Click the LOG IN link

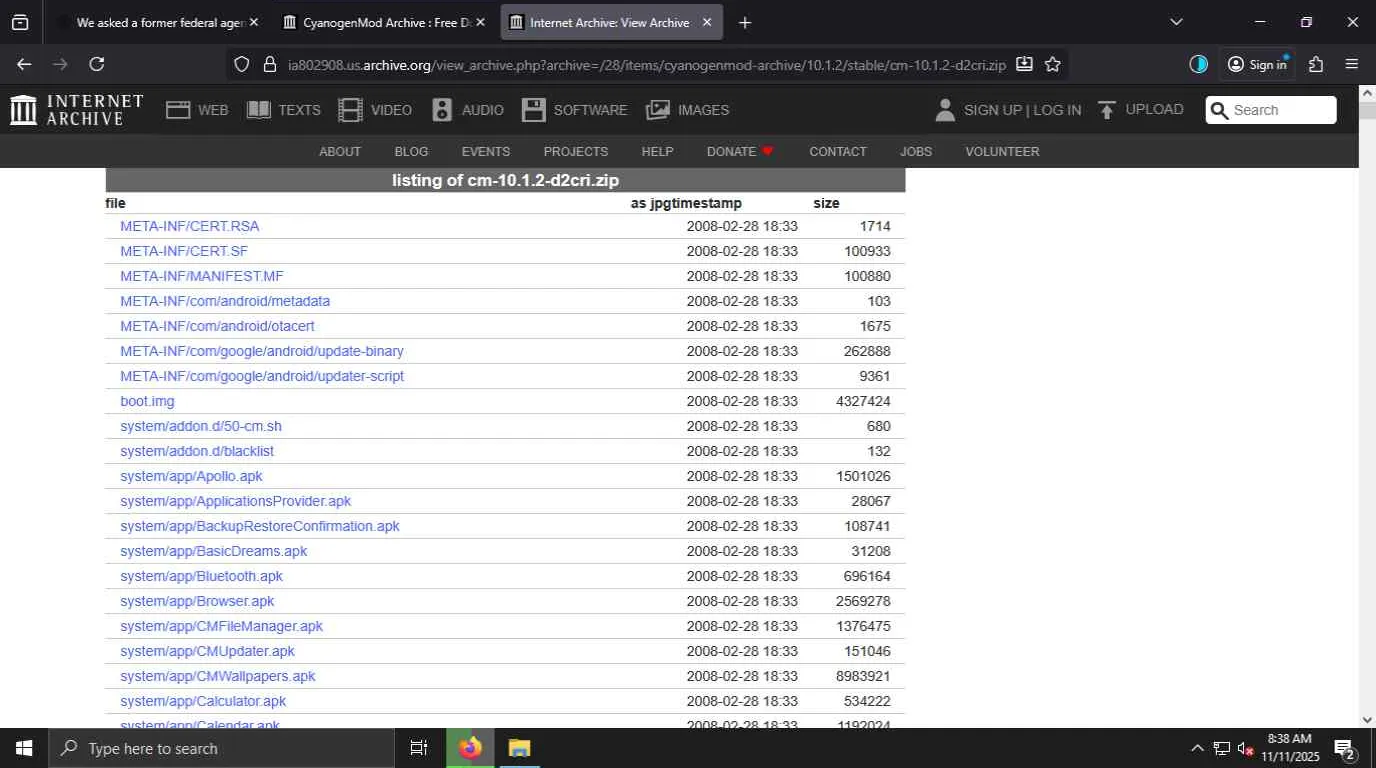point(1057,110)
